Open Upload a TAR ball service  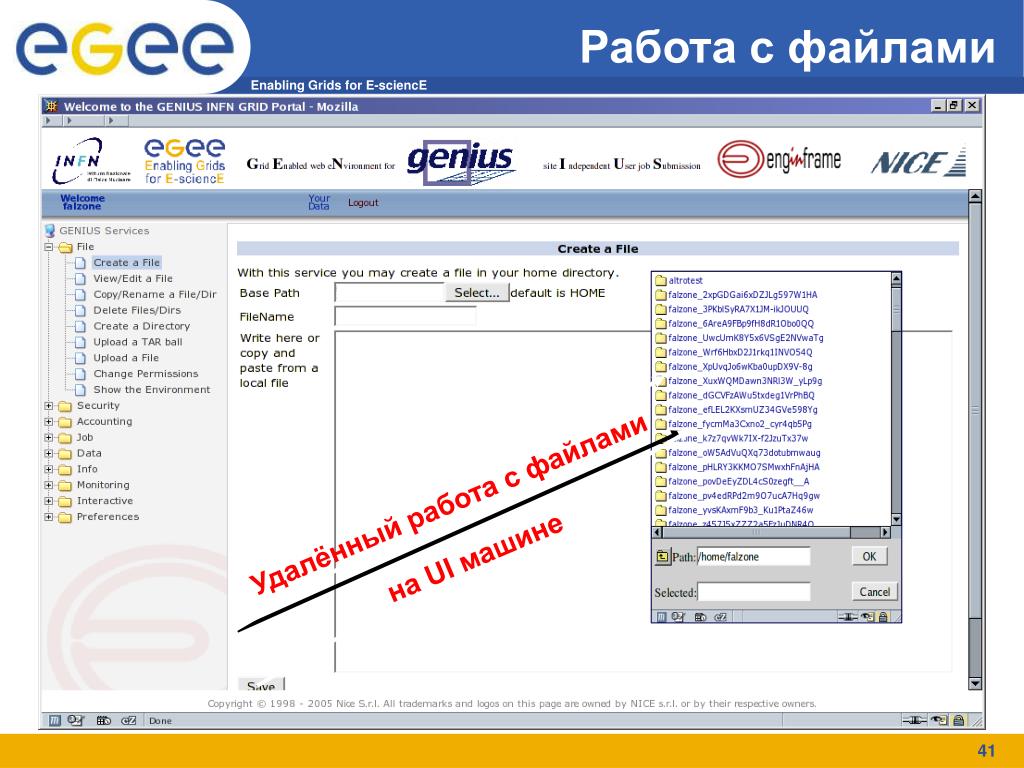pos(138,342)
